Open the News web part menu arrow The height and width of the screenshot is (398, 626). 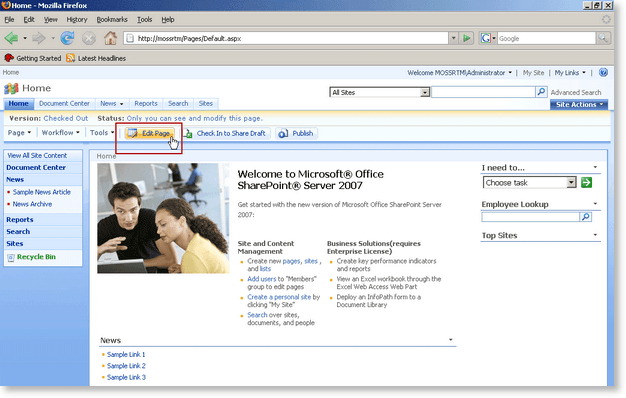click(450, 340)
